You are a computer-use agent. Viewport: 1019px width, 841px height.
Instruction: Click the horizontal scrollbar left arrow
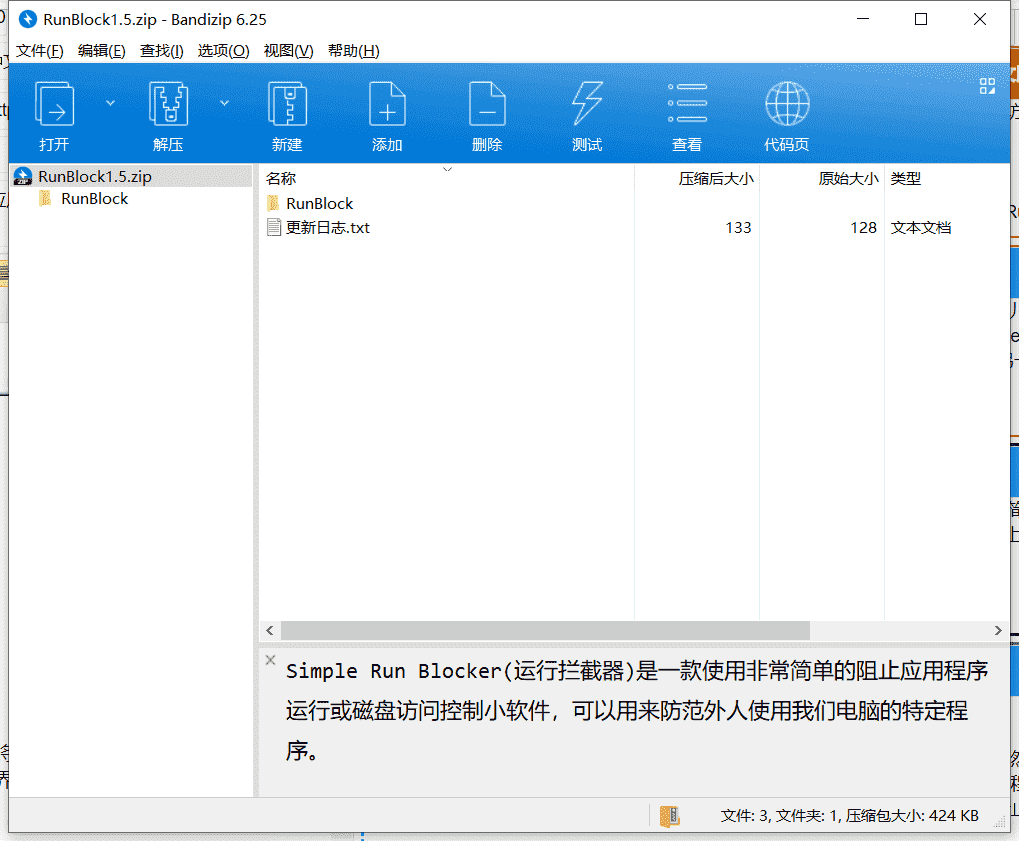pos(270,630)
